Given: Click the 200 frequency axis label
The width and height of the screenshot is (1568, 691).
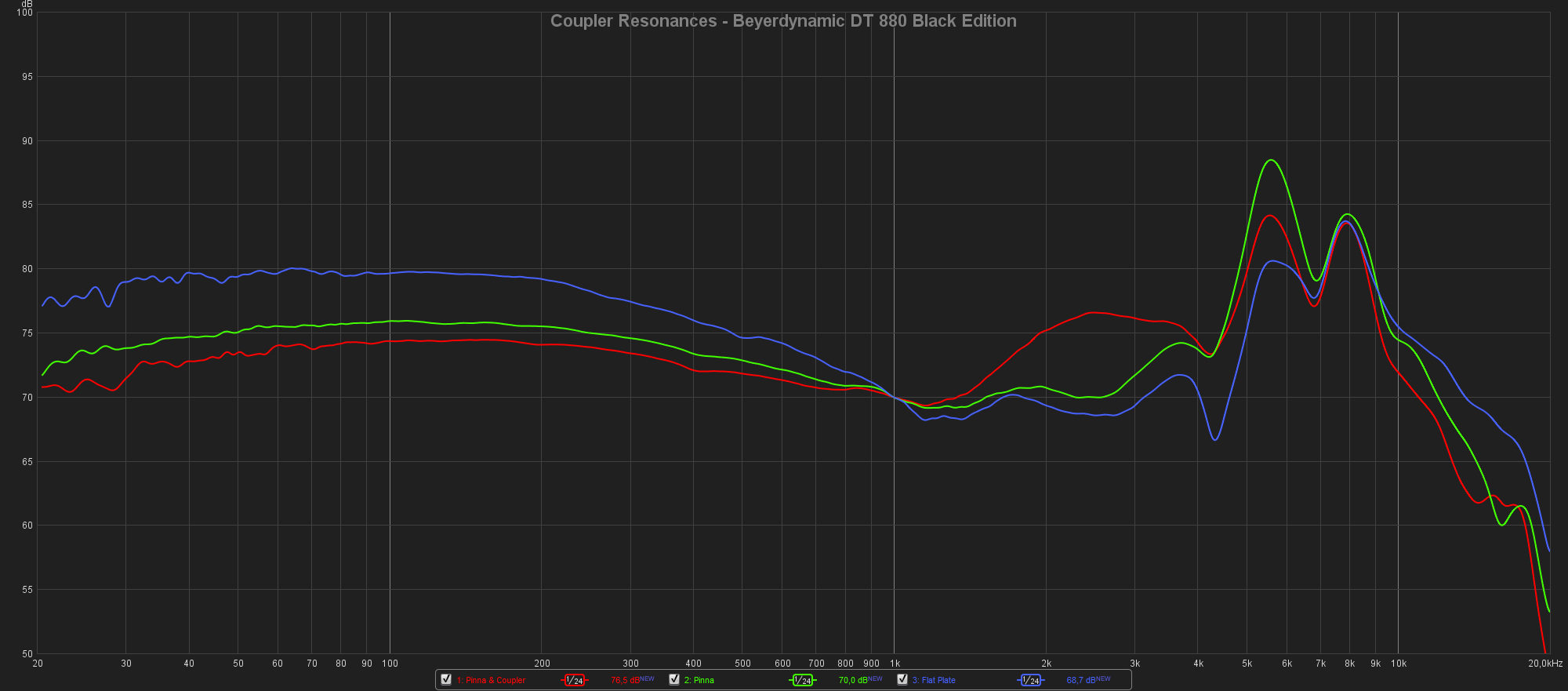Looking at the screenshot, I should (542, 664).
